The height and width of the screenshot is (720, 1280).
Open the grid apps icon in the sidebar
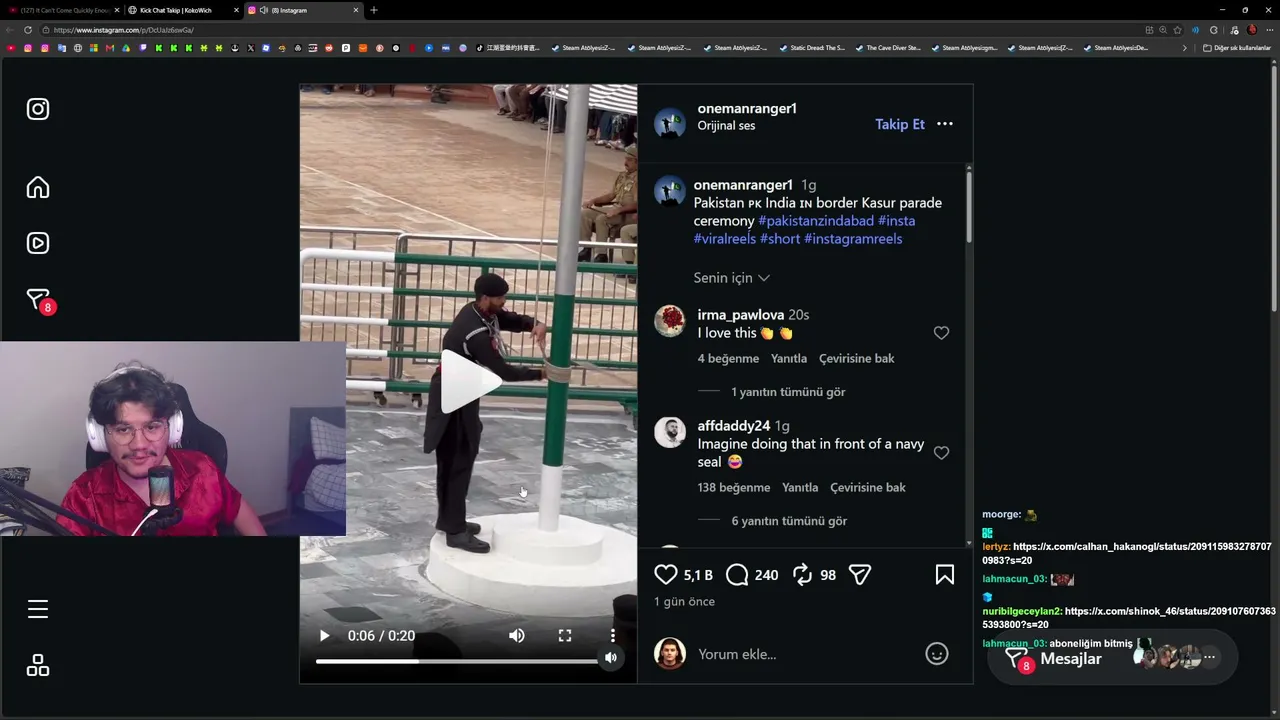38,665
